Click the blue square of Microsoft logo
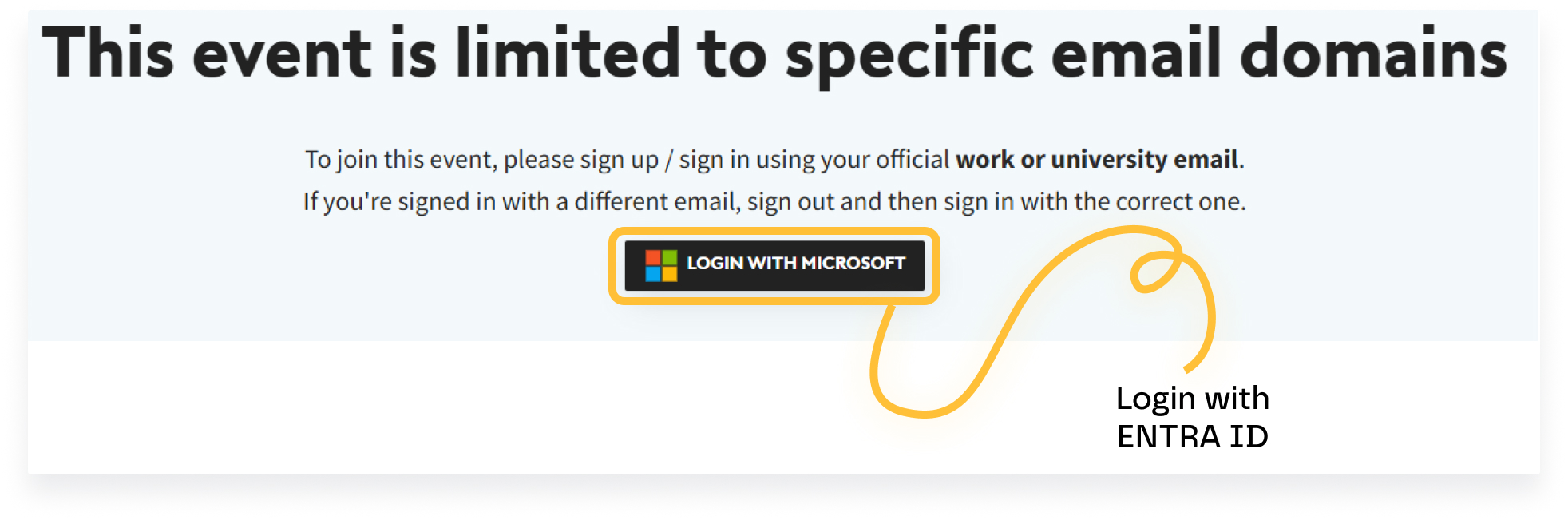 653,274
